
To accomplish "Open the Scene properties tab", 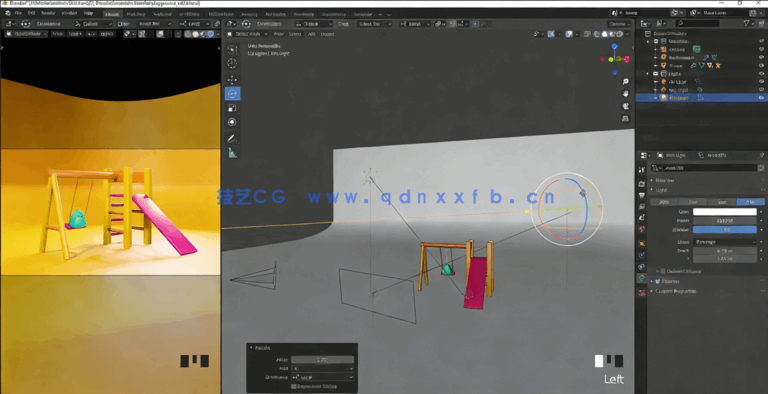I will (642, 218).
